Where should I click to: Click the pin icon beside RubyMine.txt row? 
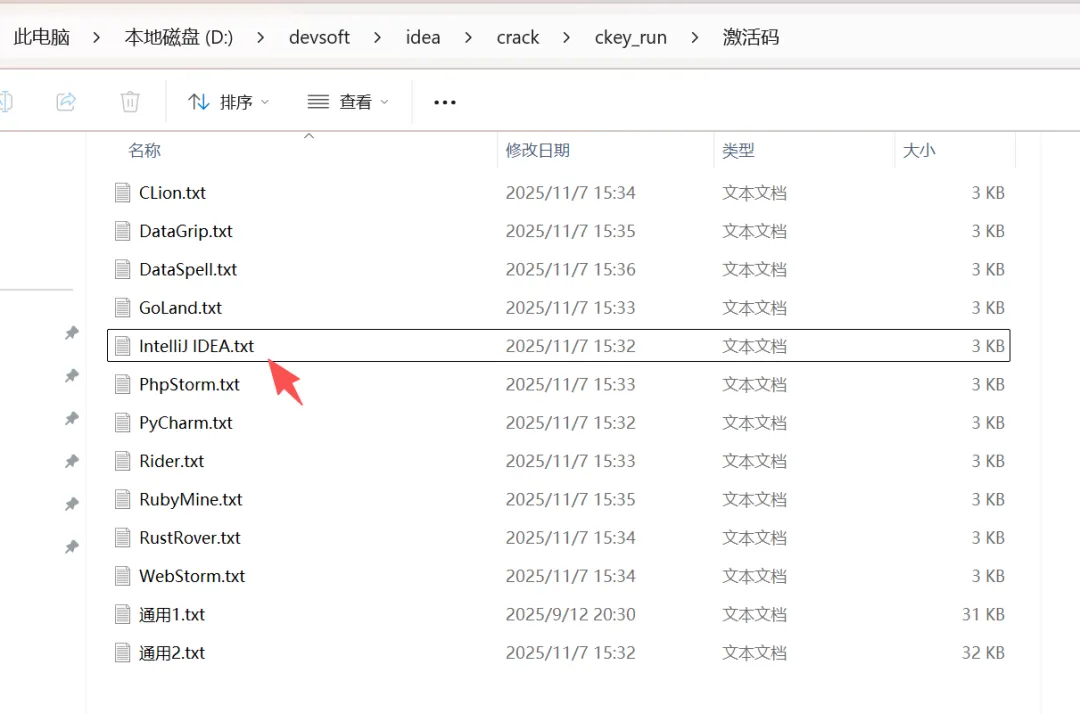[72, 504]
